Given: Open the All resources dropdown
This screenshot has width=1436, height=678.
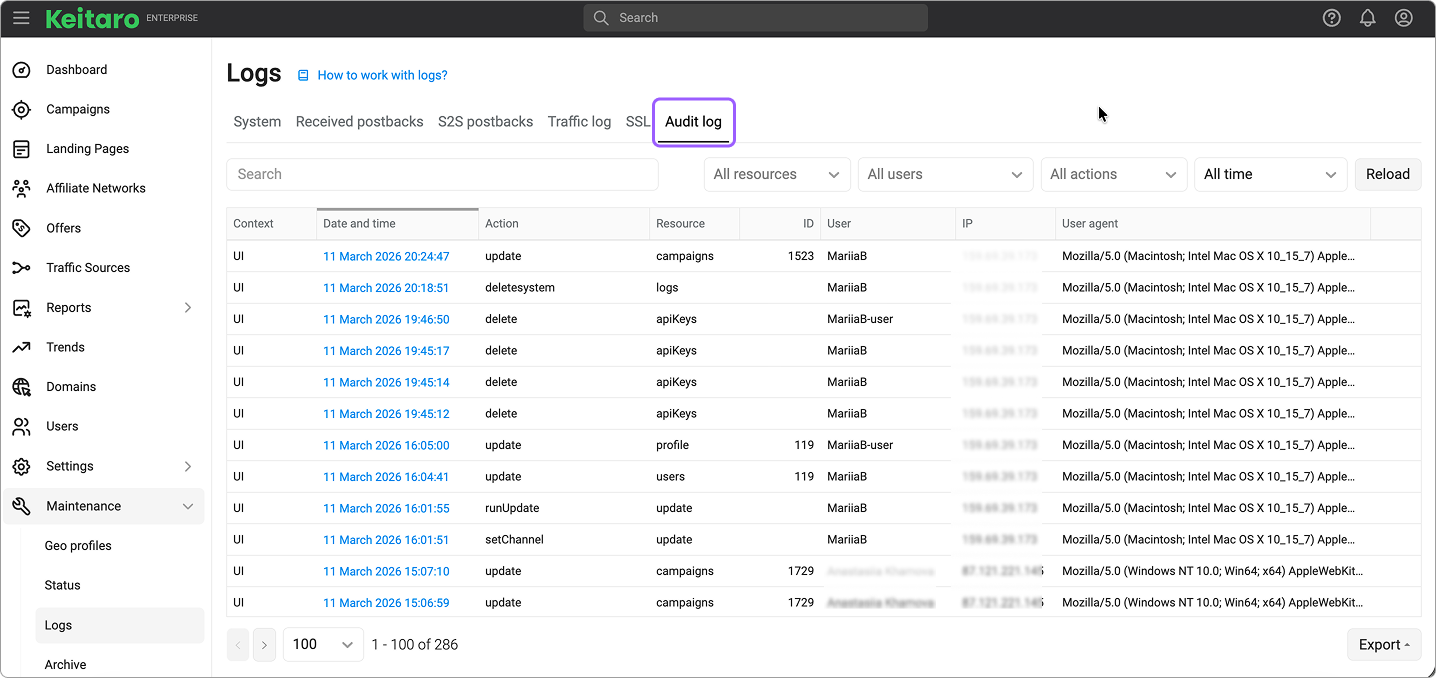Looking at the screenshot, I should click(776, 174).
